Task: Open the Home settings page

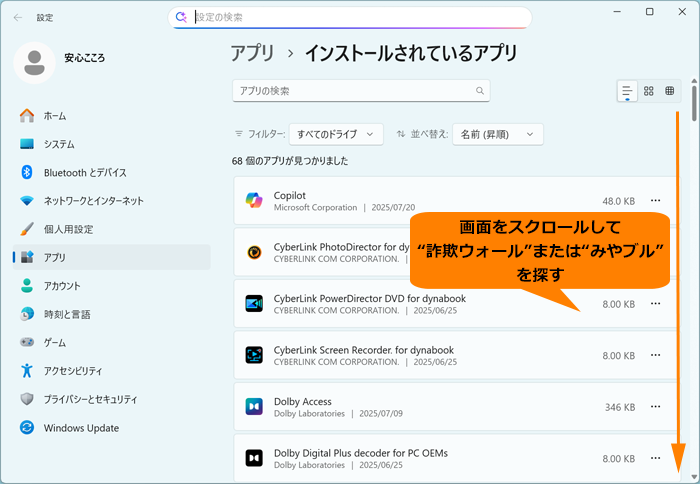Action: [x=112, y=116]
